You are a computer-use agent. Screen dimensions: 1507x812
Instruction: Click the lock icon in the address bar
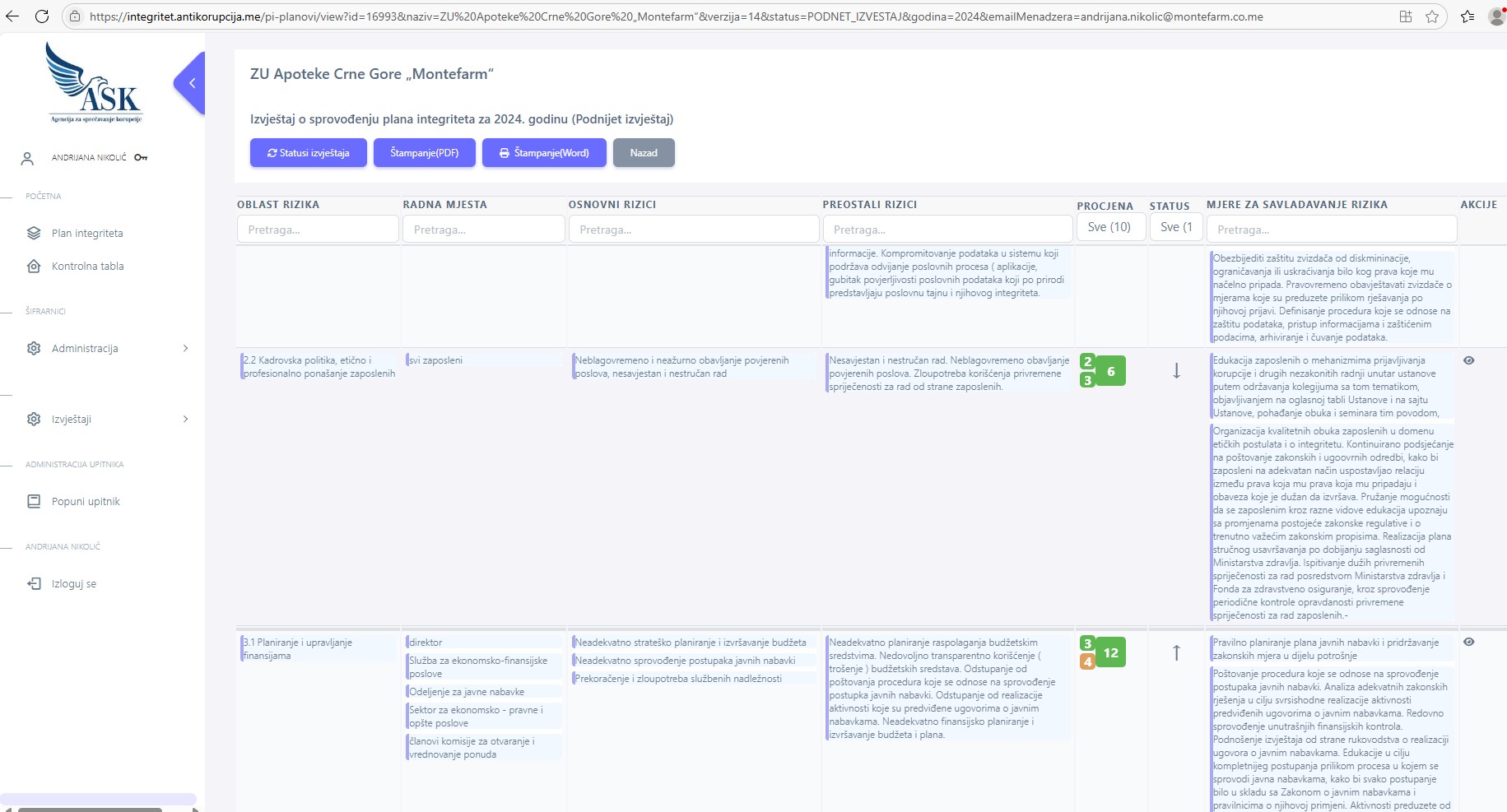pos(75,16)
